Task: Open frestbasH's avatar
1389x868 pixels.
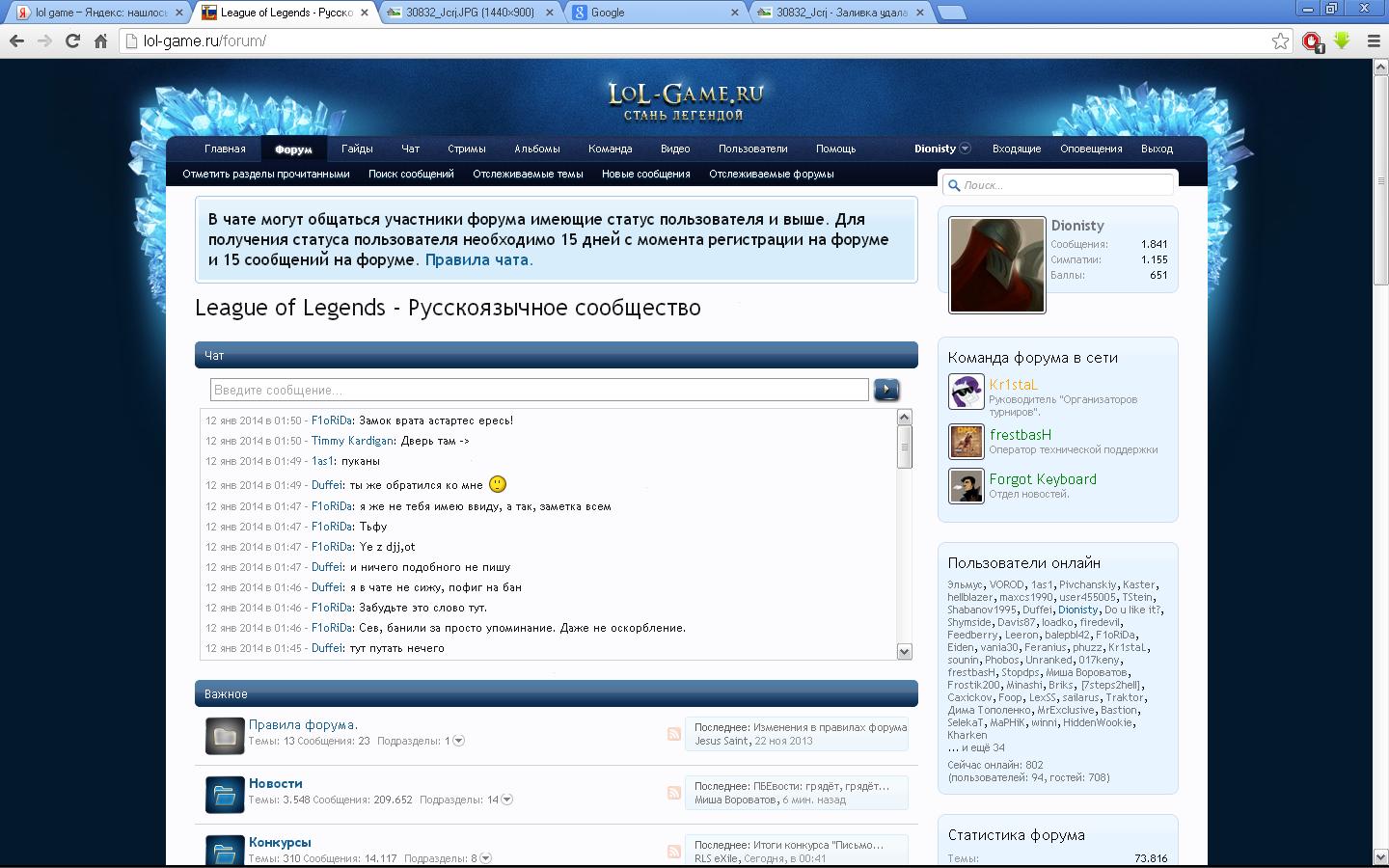Action: (x=966, y=442)
